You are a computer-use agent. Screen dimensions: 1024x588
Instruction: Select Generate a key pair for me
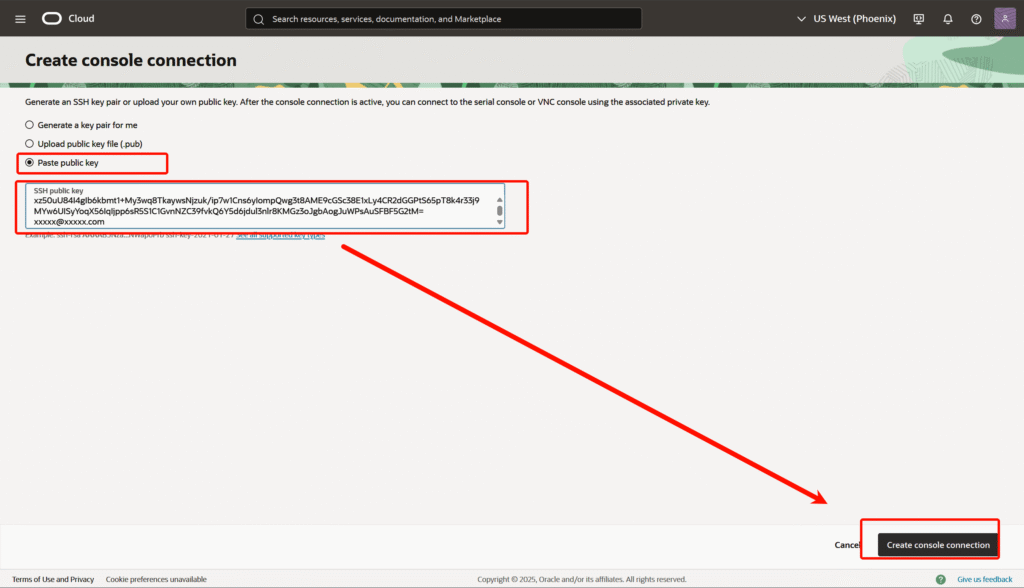pyautogui.click(x=30, y=125)
